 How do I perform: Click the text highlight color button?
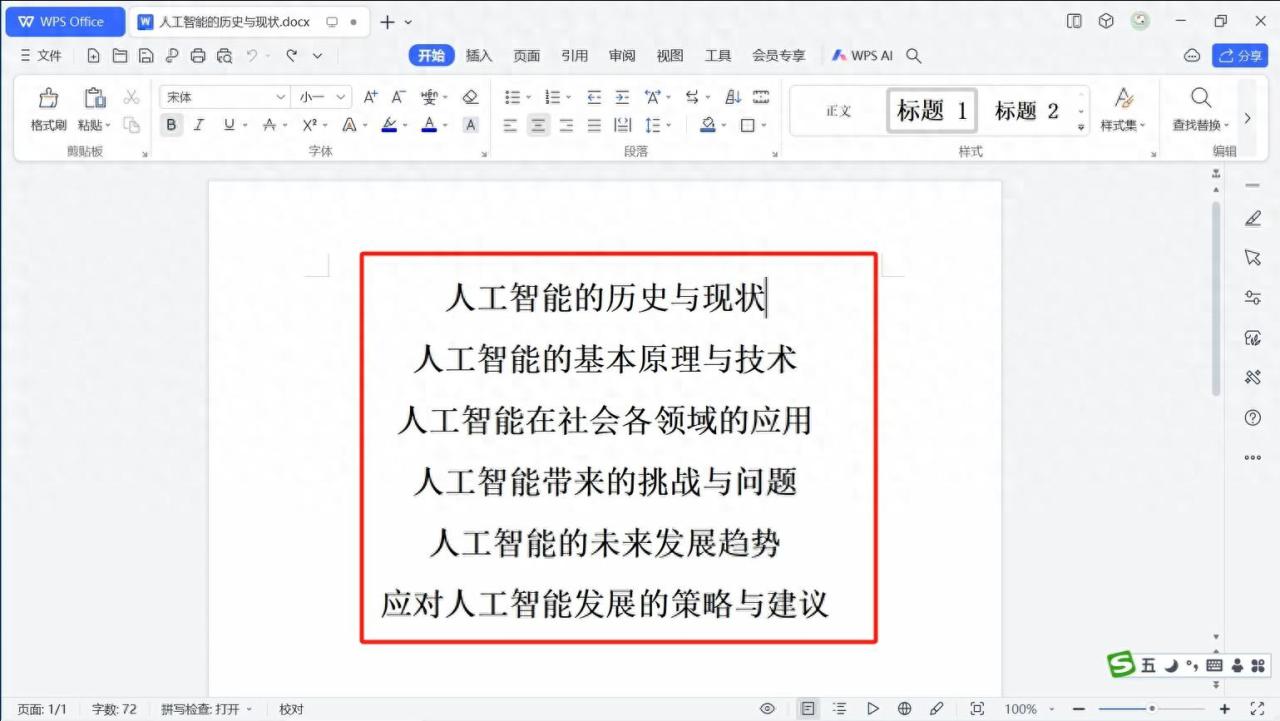coord(389,125)
